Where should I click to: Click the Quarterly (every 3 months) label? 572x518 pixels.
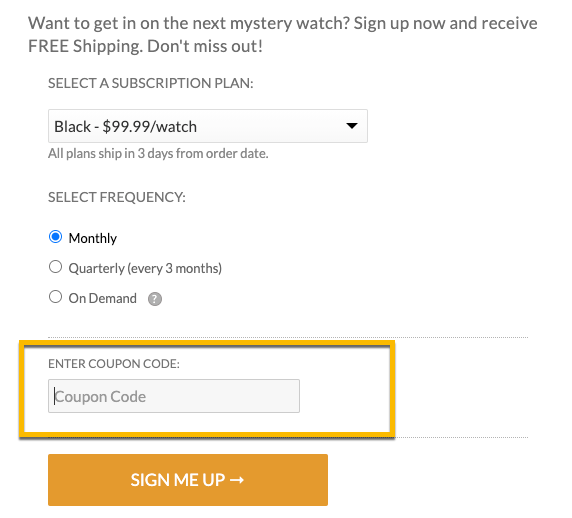point(145,268)
